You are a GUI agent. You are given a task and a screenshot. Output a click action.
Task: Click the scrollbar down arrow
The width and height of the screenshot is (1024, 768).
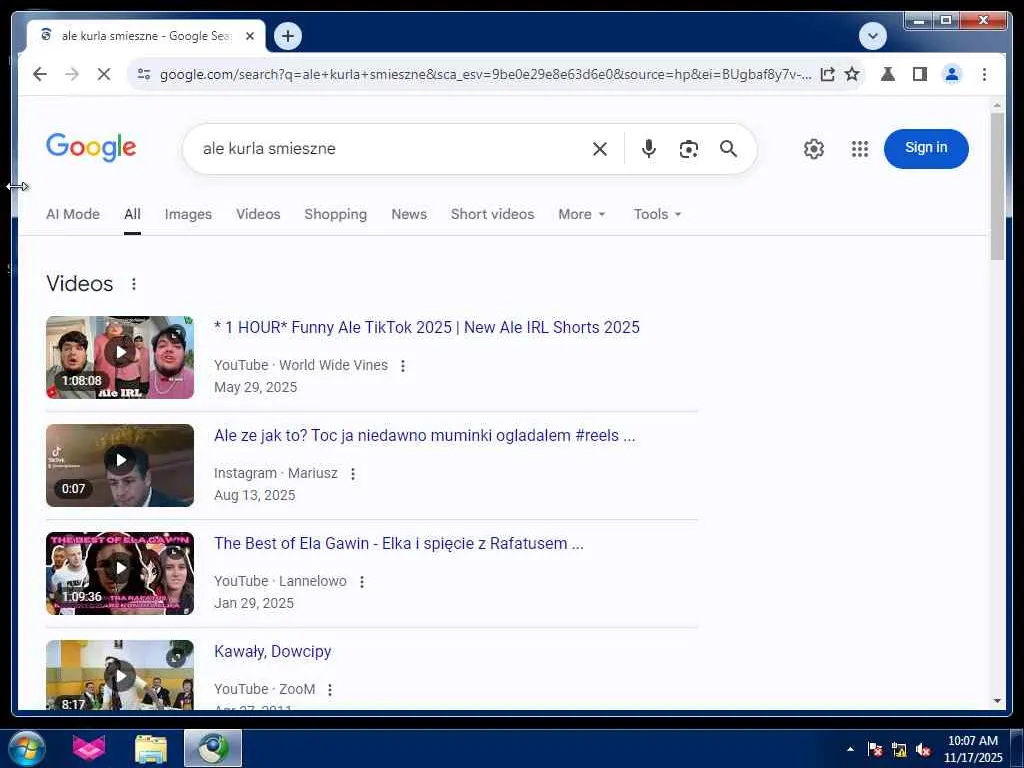pos(997,701)
